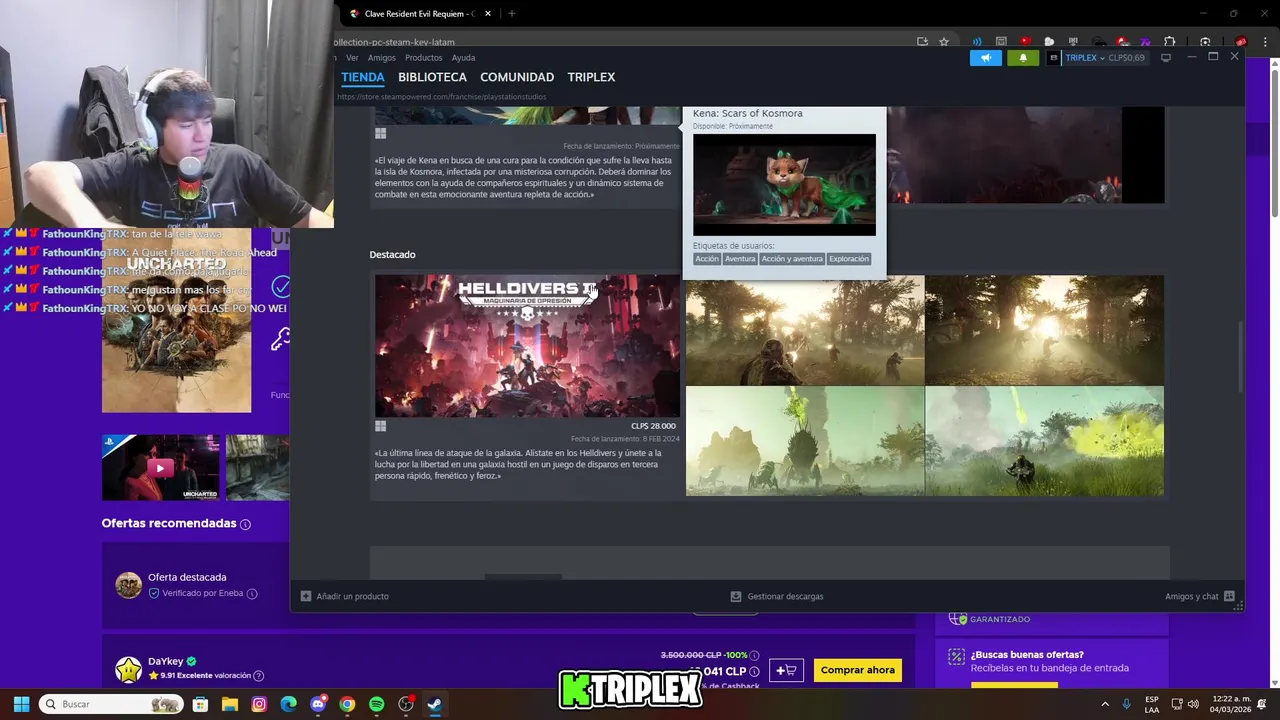Screen dimensions: 1280x720
Task: Show hidden system tray icons chevron
Action: click(1105, 704)
